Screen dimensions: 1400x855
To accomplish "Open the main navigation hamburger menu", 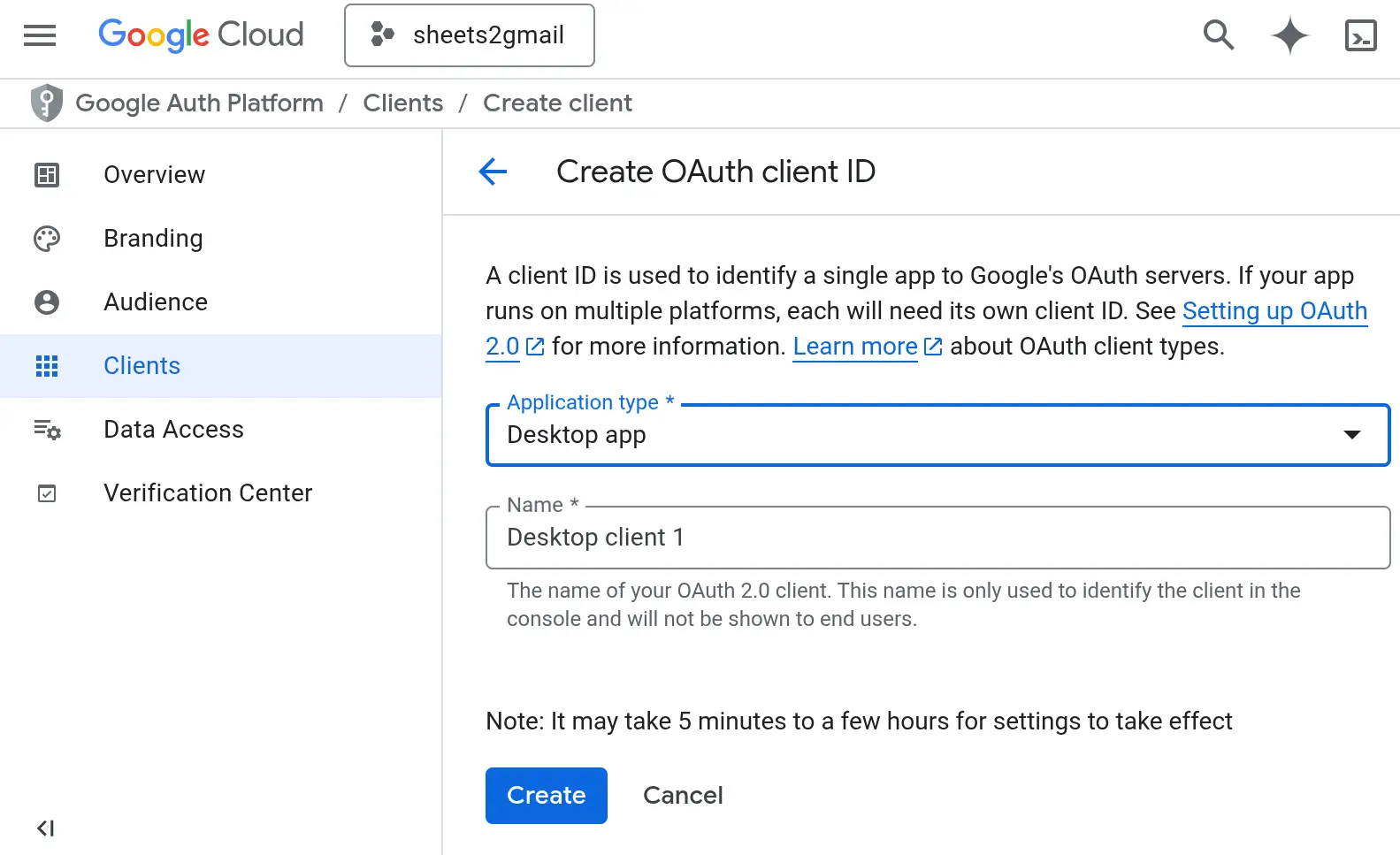I will coord(40,35).
